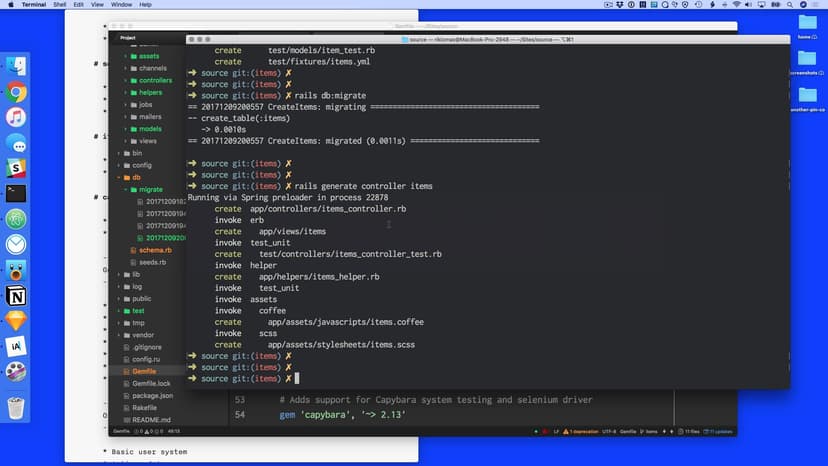This screenshot has width=828, height=466.
Task: Open Google Chrome from the dock
Action: pos(16,92)
